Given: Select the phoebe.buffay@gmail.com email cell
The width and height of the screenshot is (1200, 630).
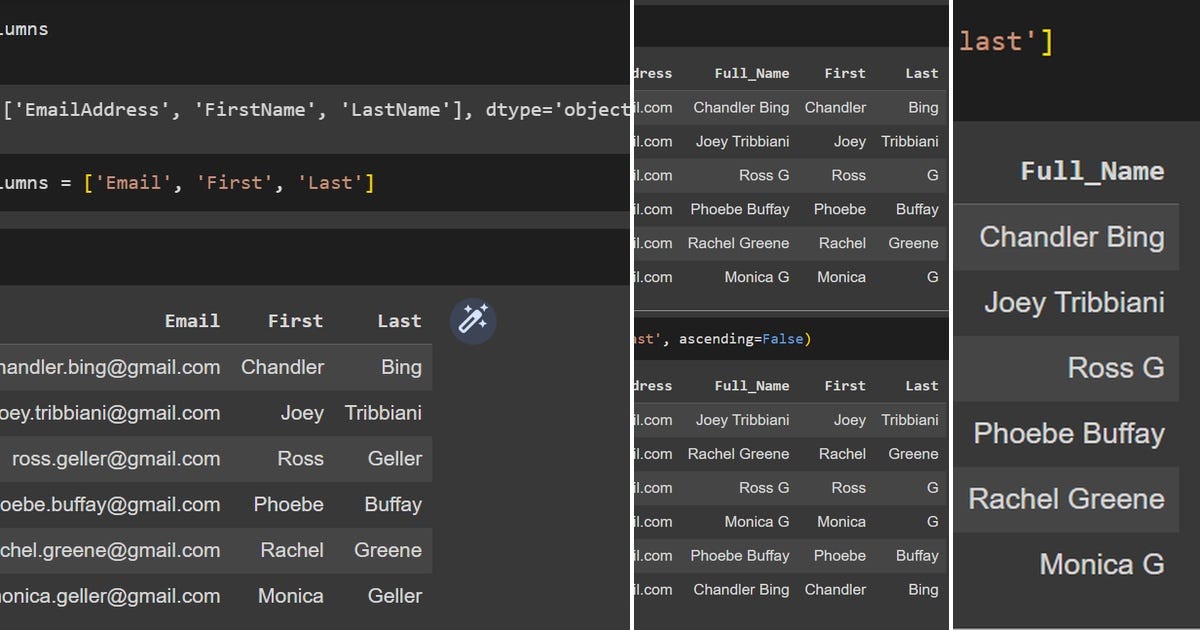Looking at the screenshot, I should [110, 505].
